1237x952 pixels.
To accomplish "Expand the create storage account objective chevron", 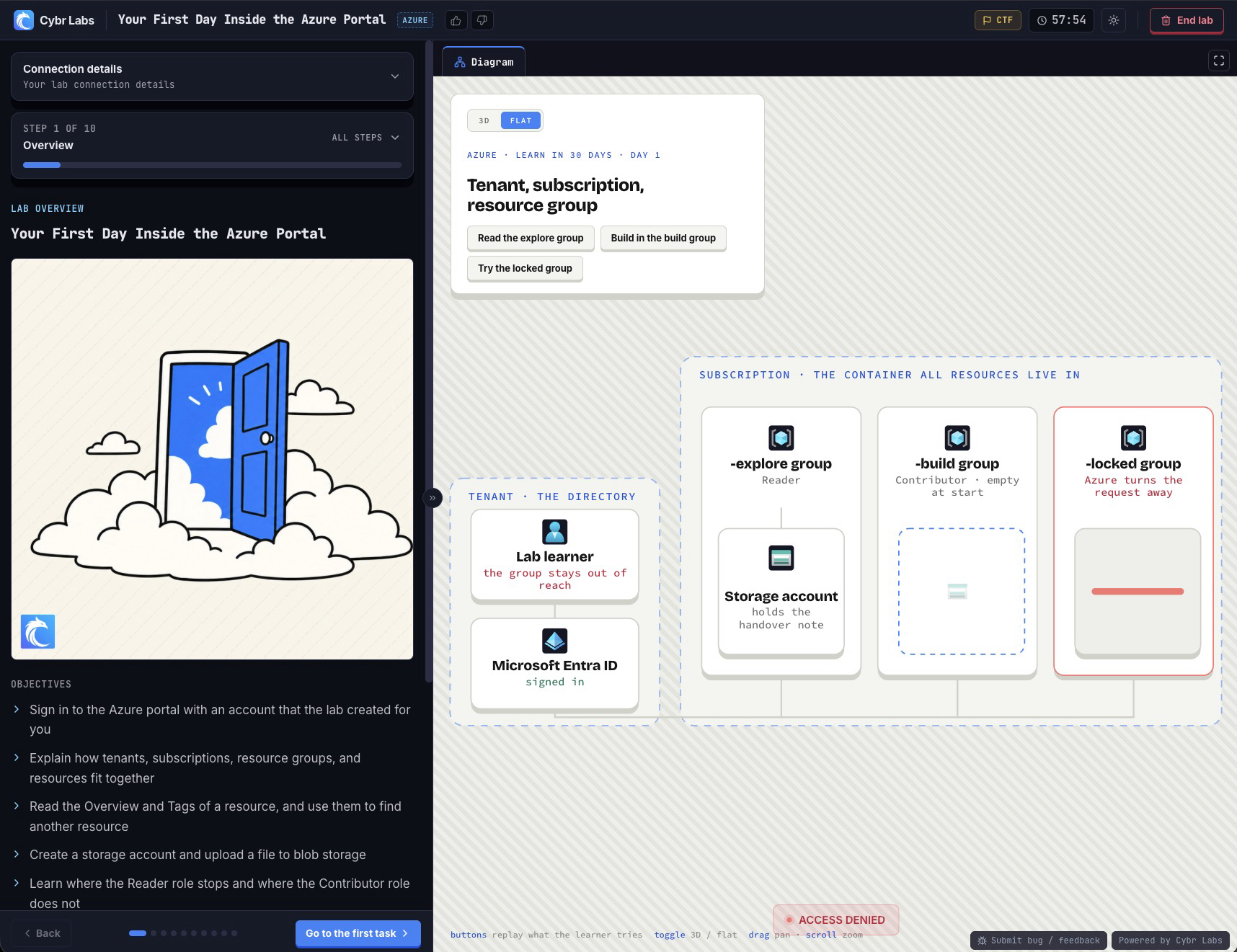I will (17, 855).
